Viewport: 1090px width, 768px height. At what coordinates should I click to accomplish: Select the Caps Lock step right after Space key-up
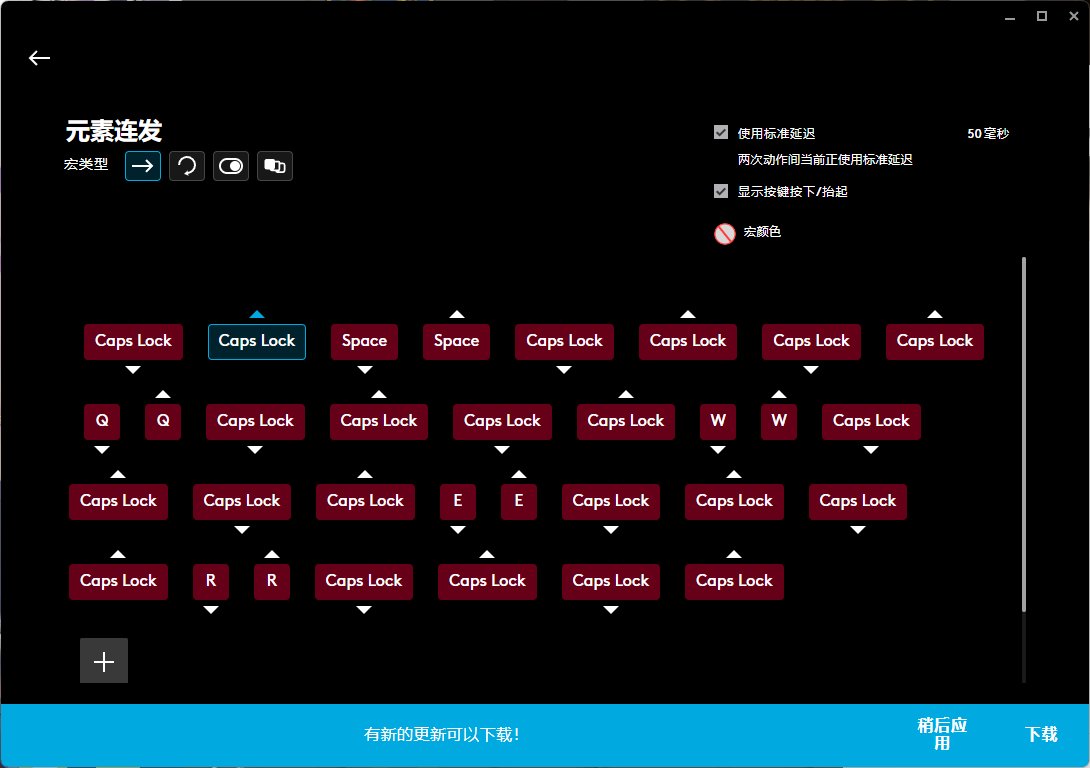tap(564, 341)
